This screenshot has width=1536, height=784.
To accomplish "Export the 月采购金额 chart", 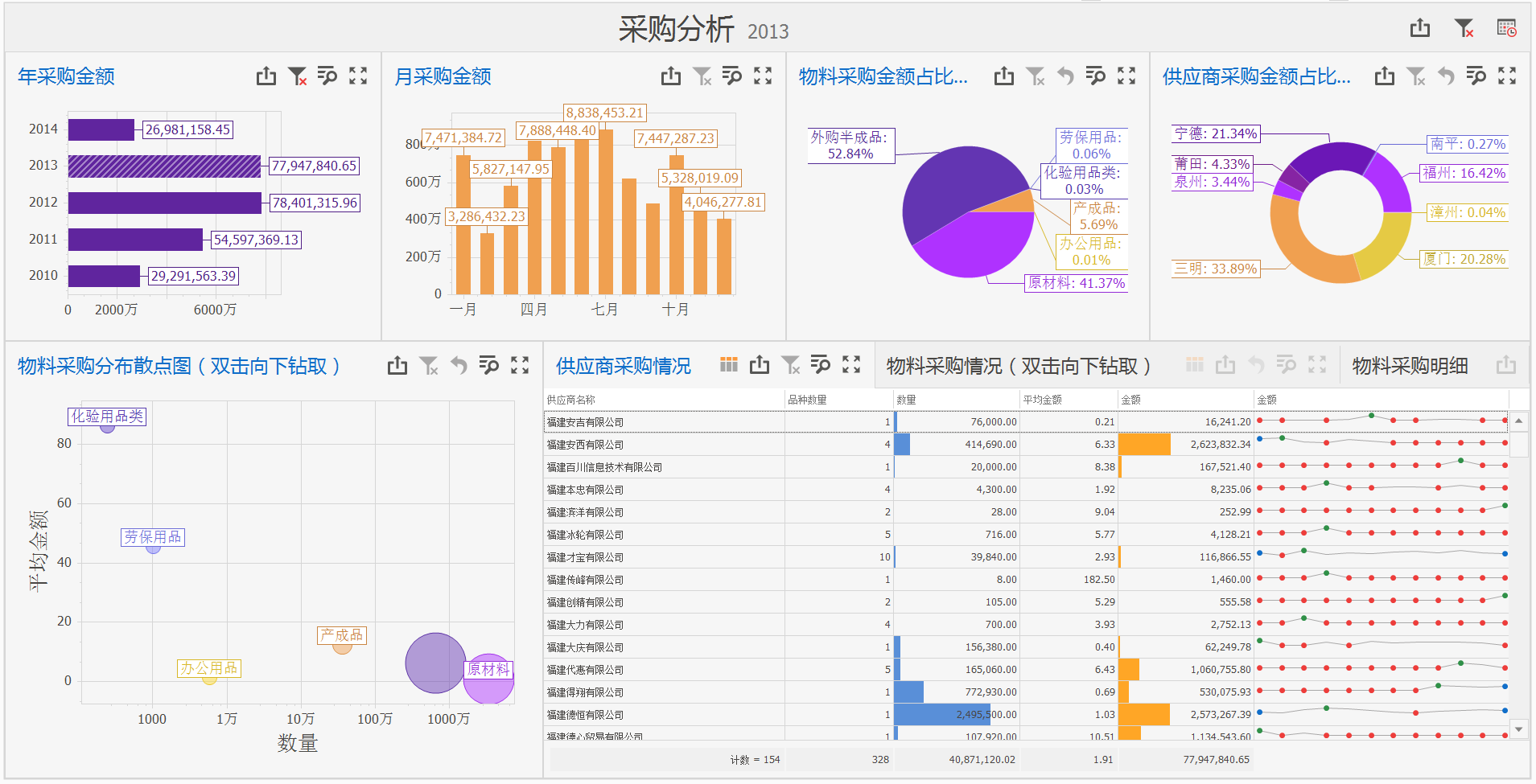I will coord(671,76).
